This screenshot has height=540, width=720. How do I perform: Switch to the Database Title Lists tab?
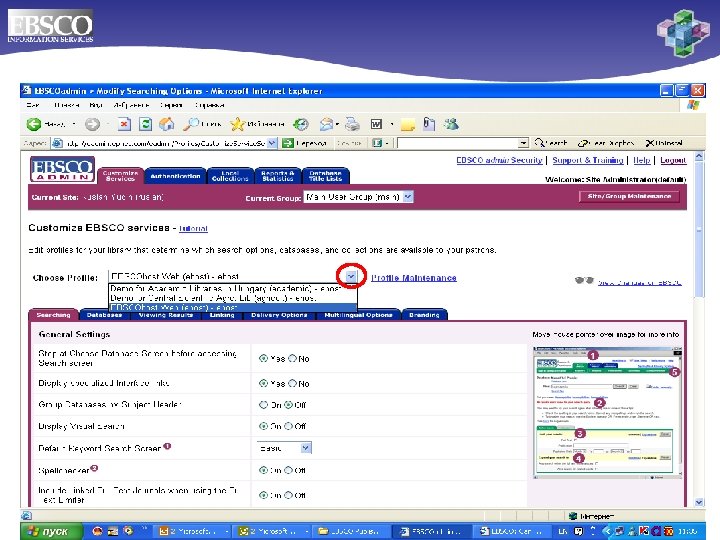326,176
